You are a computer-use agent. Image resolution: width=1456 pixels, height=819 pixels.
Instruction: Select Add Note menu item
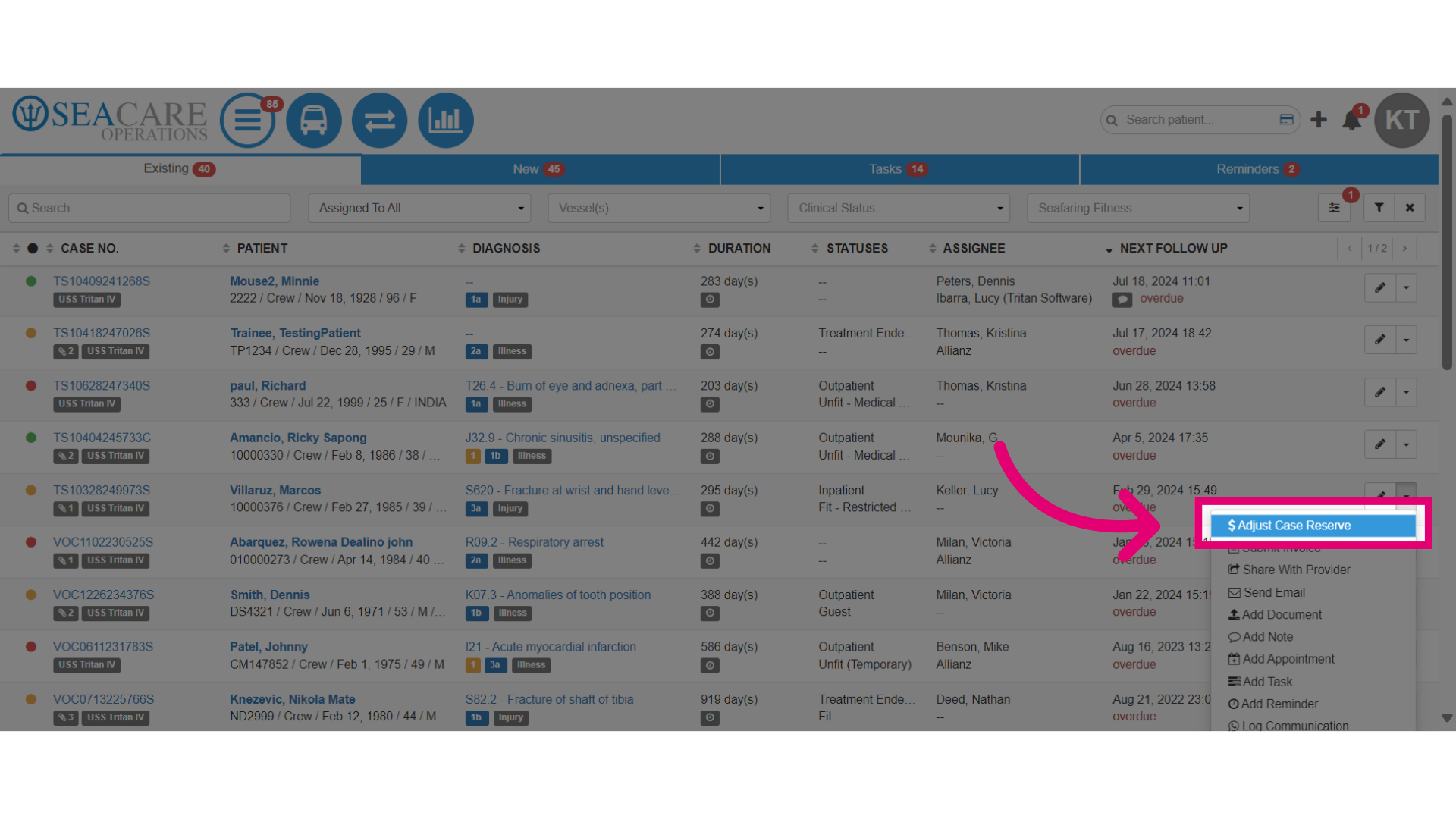point(1313,637)
